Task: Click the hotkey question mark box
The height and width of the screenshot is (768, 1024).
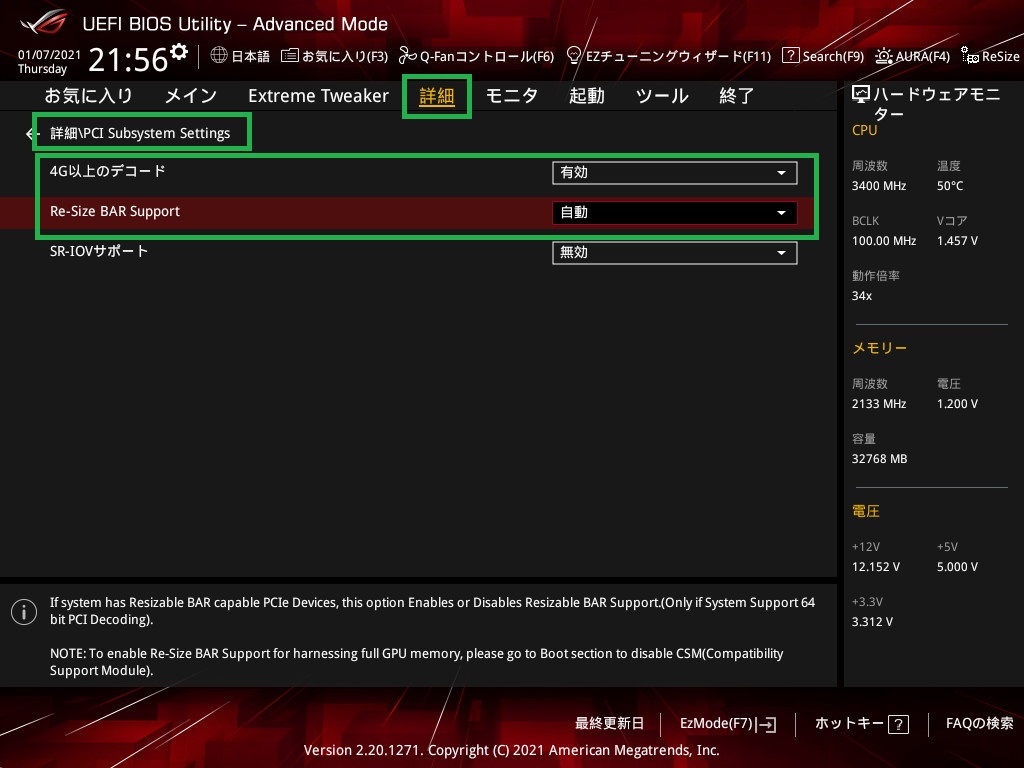Action: (899, 724)
